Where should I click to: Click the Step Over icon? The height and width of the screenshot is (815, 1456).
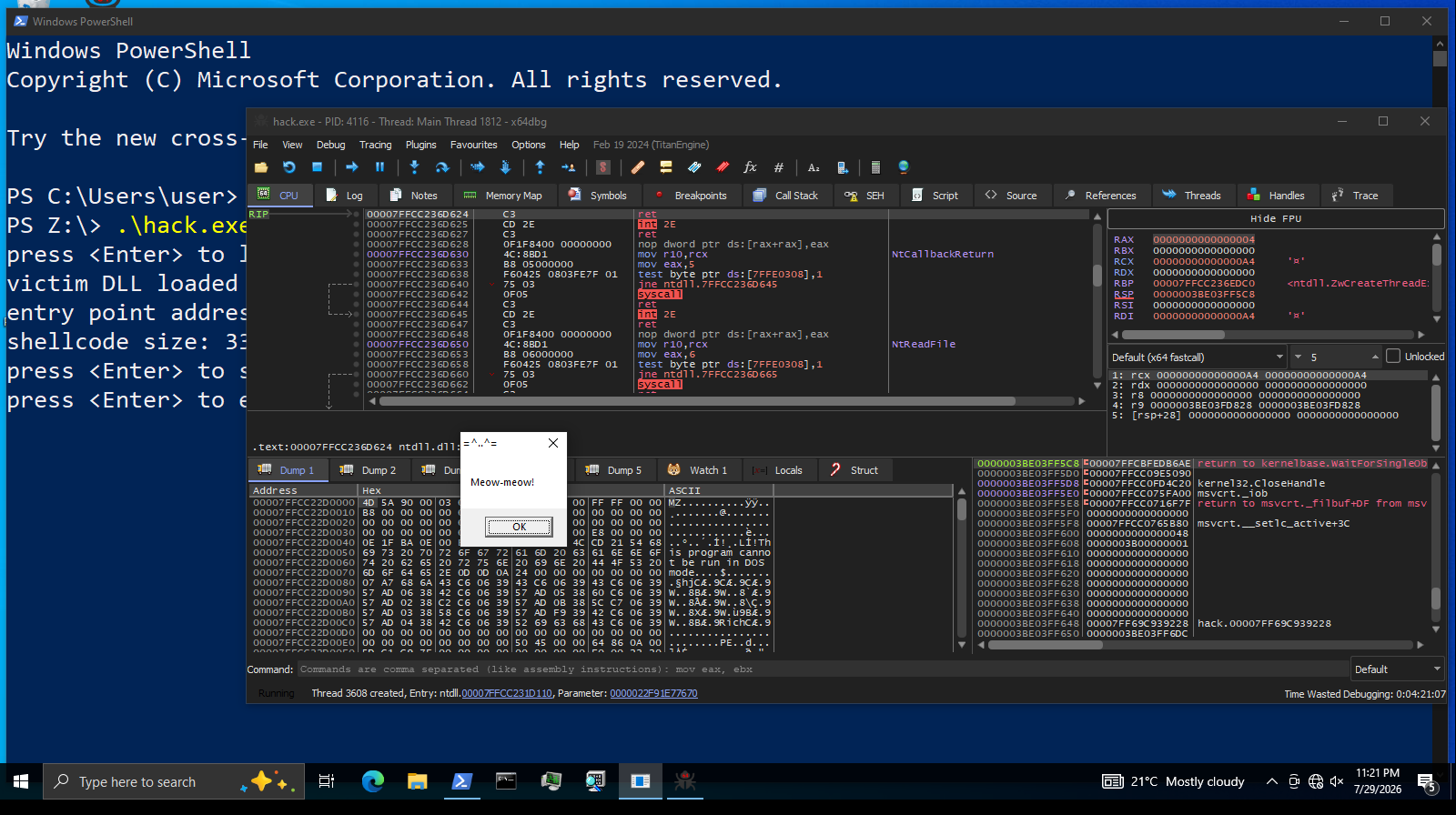click(442, 167)
